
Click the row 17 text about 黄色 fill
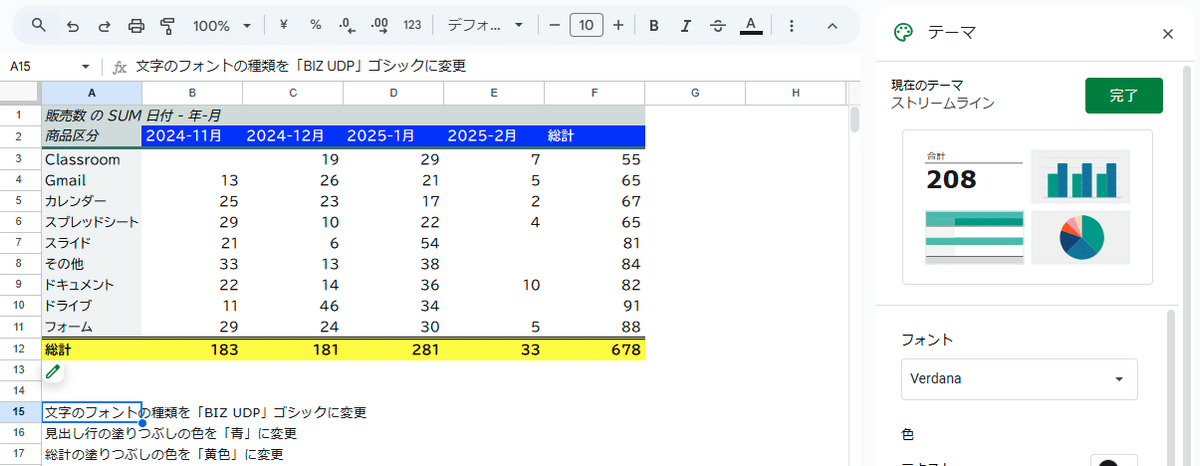[x=164, y=454]
